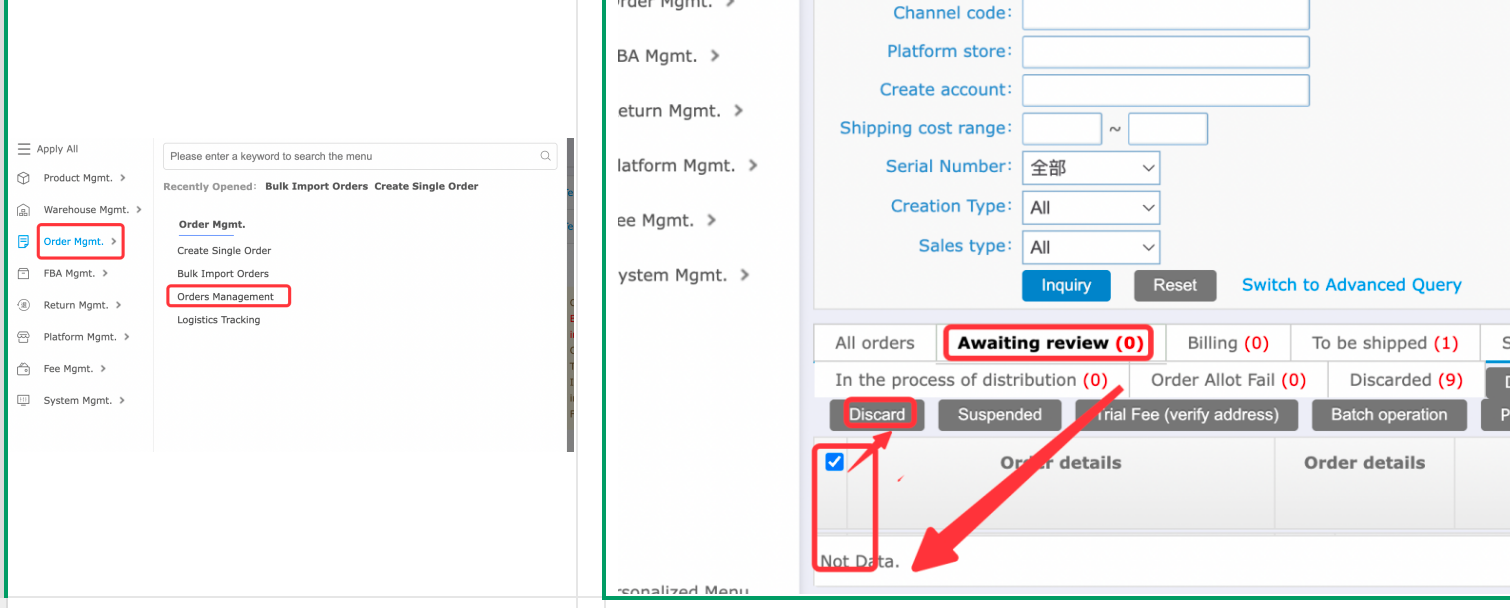
Task: Click the Platform Mgmt. store icon
Action: 24,337
